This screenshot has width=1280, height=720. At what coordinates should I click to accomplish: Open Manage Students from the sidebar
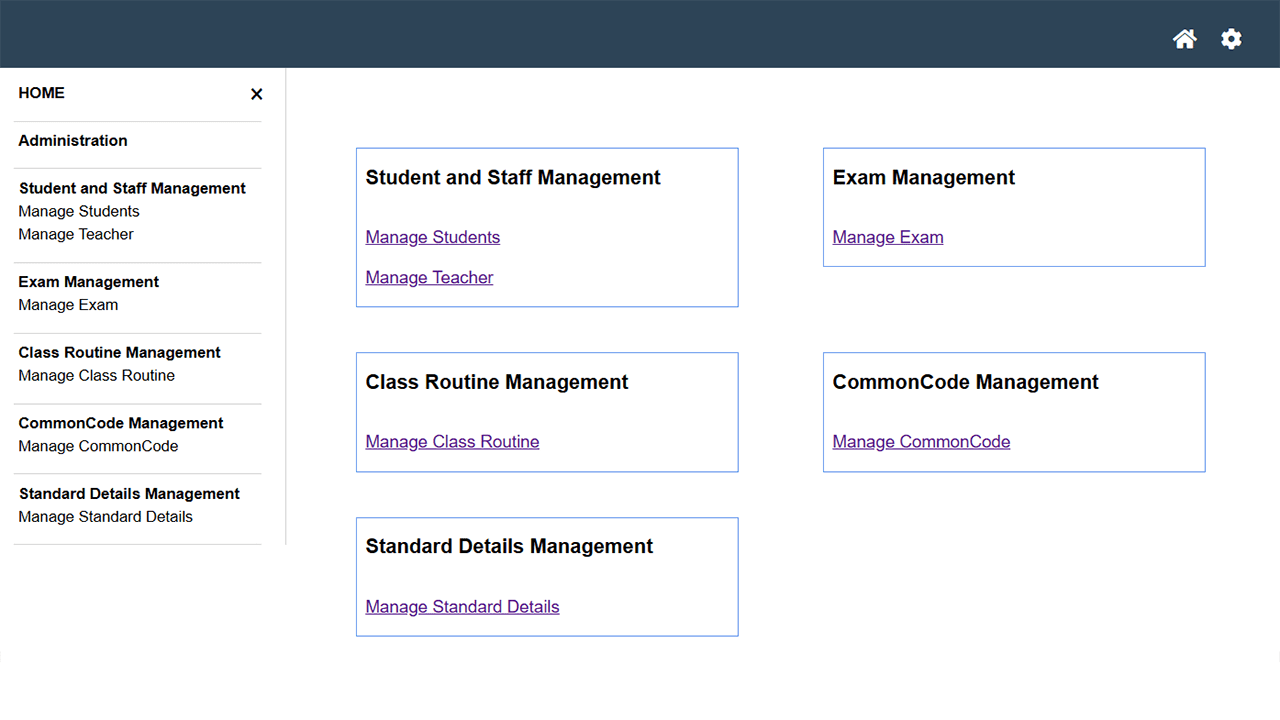(79, 211)
